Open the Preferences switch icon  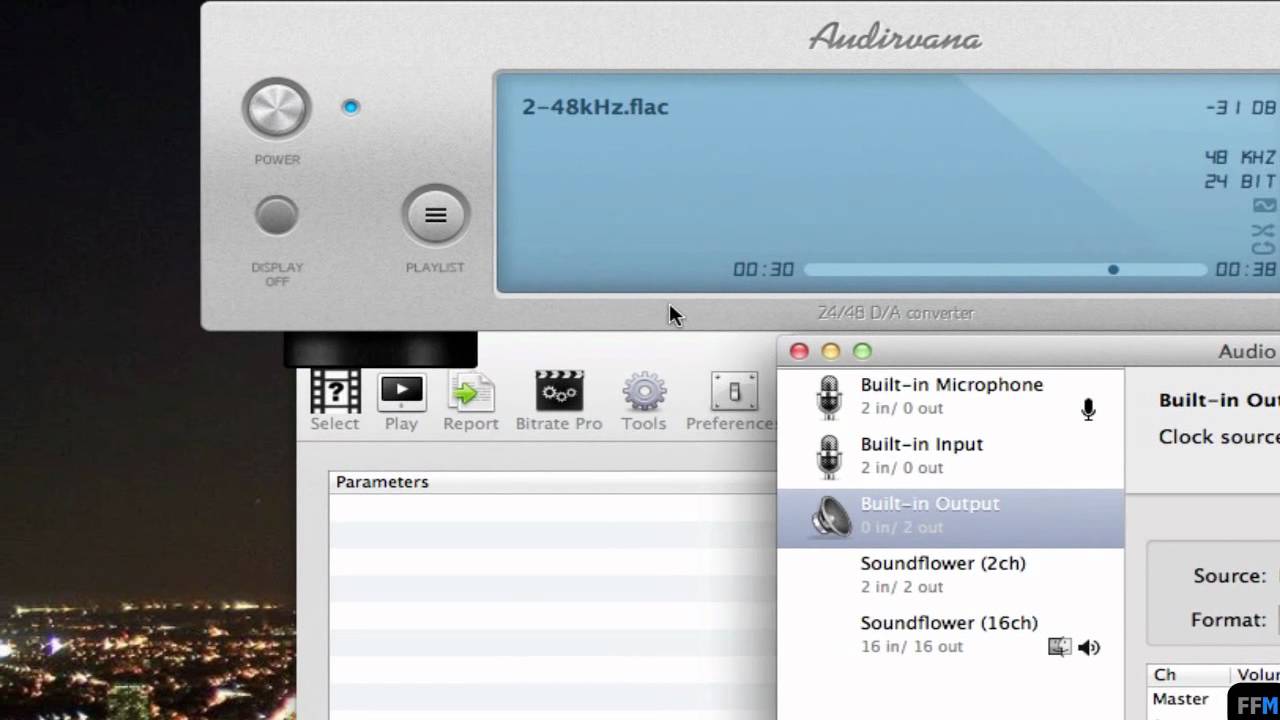tap(734, 391)
